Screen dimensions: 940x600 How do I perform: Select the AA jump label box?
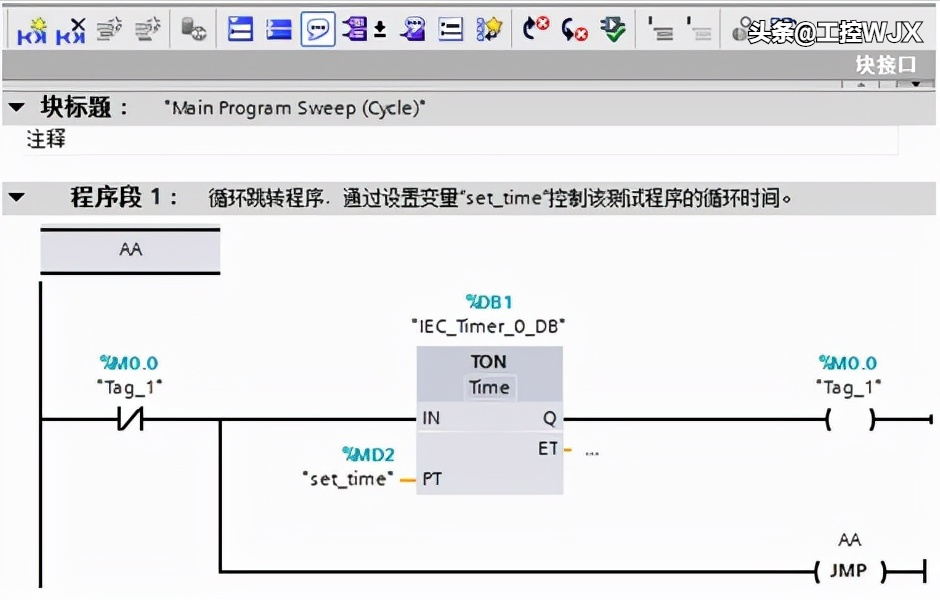pyautogui.click(x=130, y=250)
